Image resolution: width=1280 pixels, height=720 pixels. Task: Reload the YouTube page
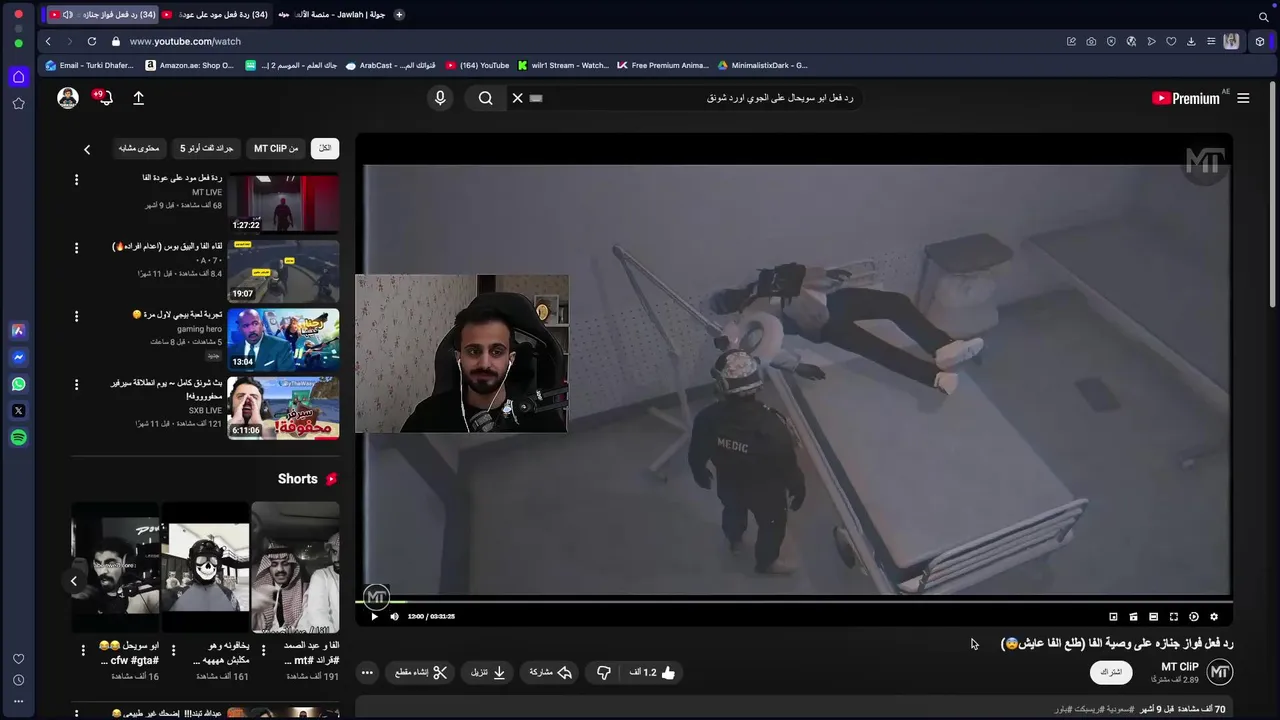[91, 41]
